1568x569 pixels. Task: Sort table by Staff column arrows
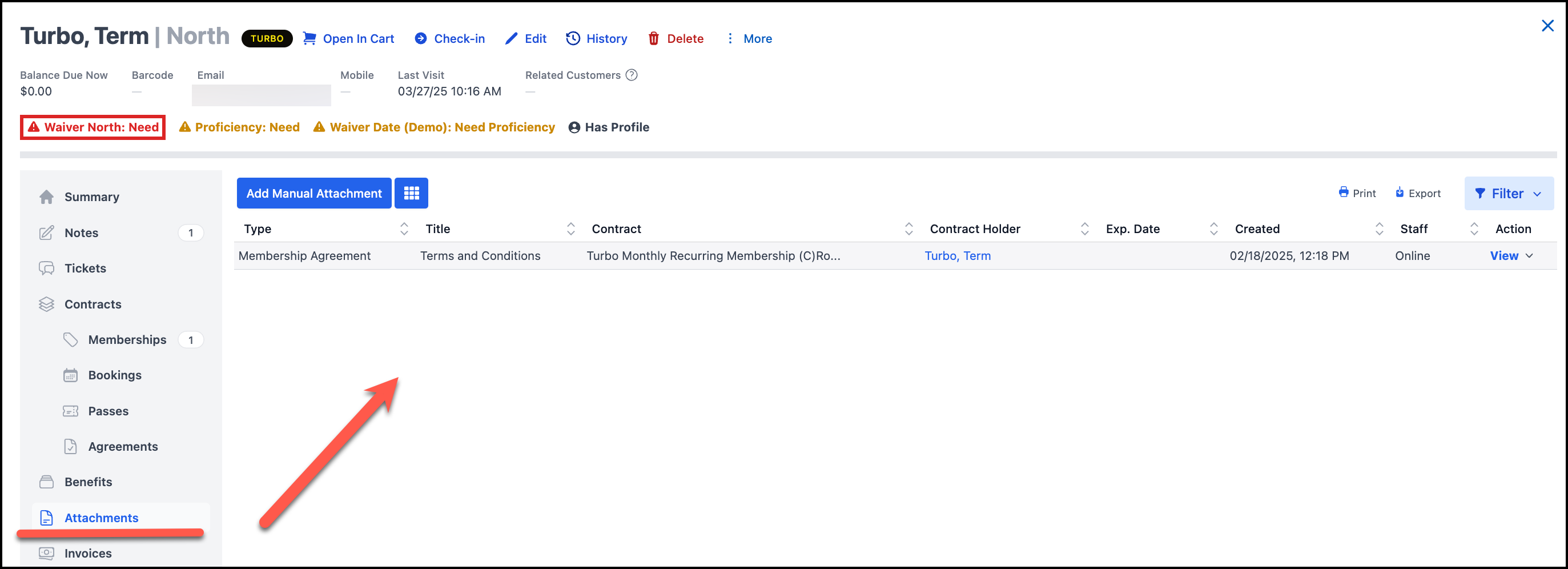[1474, 229]
